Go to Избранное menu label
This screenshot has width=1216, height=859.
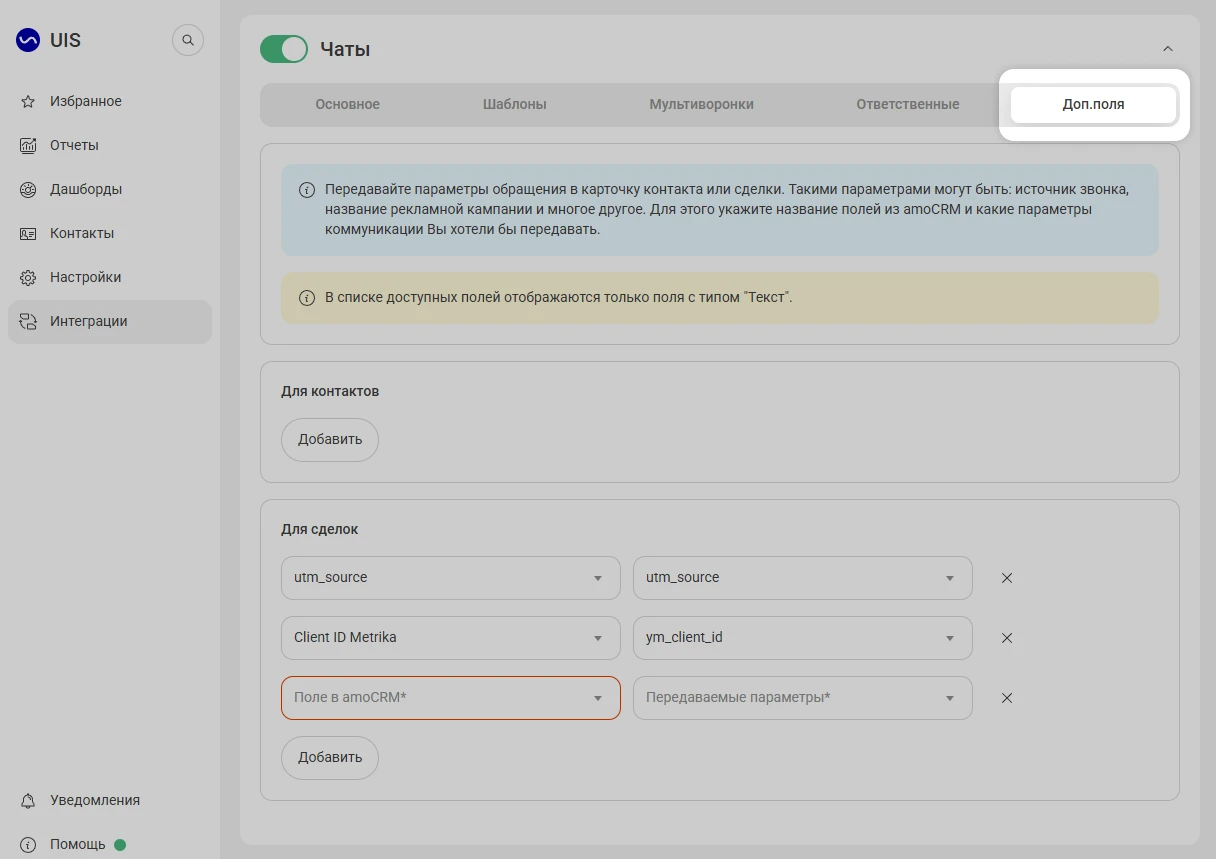[86, 101]
